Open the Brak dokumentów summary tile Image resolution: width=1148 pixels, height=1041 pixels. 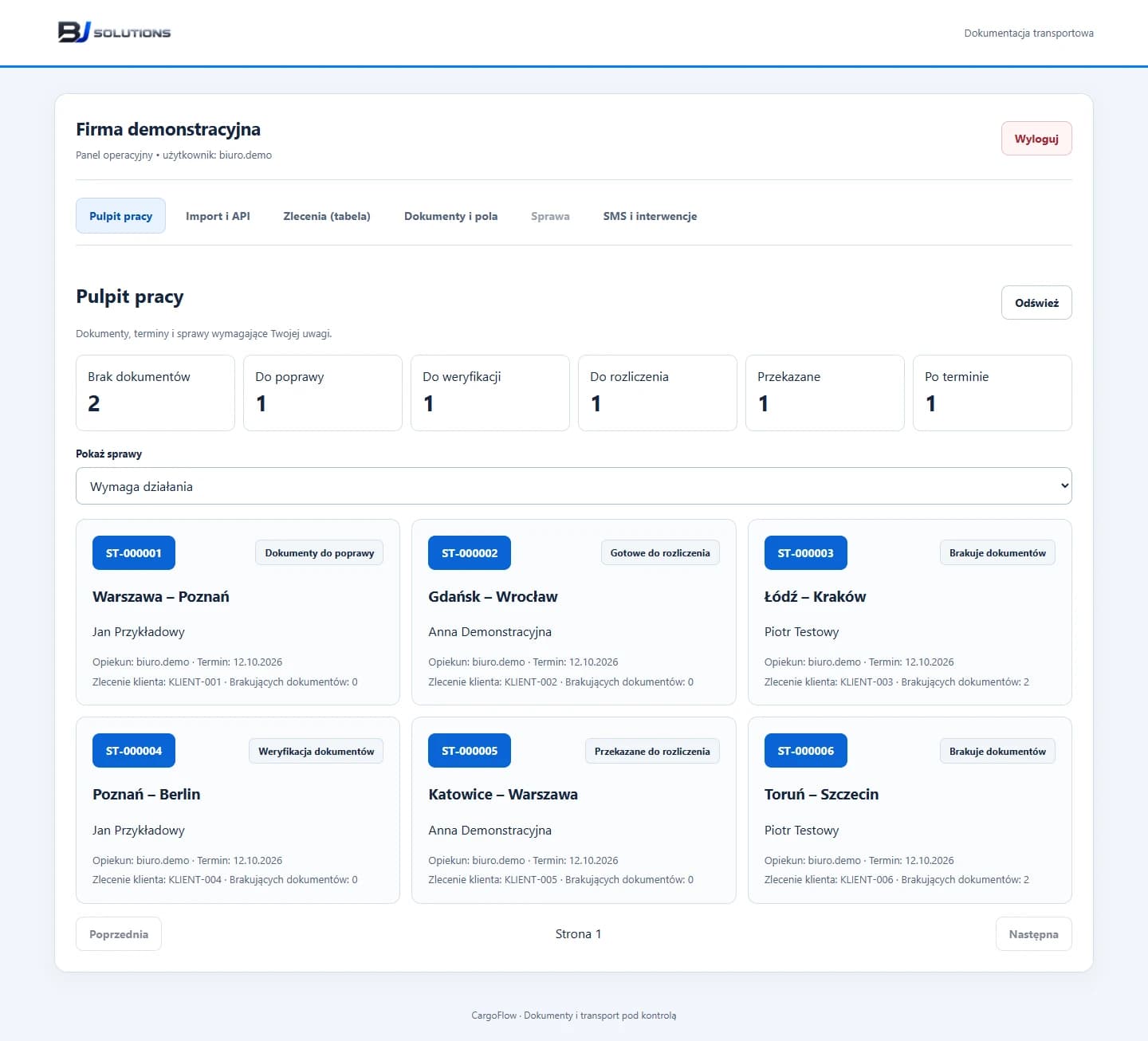[155, 393]
